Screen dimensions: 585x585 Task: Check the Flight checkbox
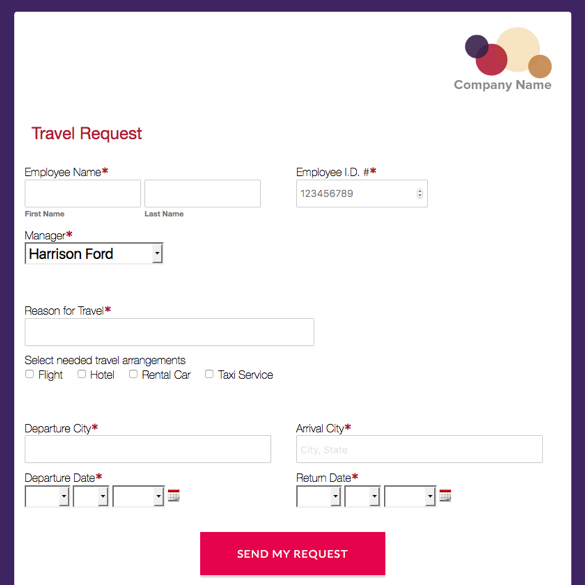tap(29, 374)
